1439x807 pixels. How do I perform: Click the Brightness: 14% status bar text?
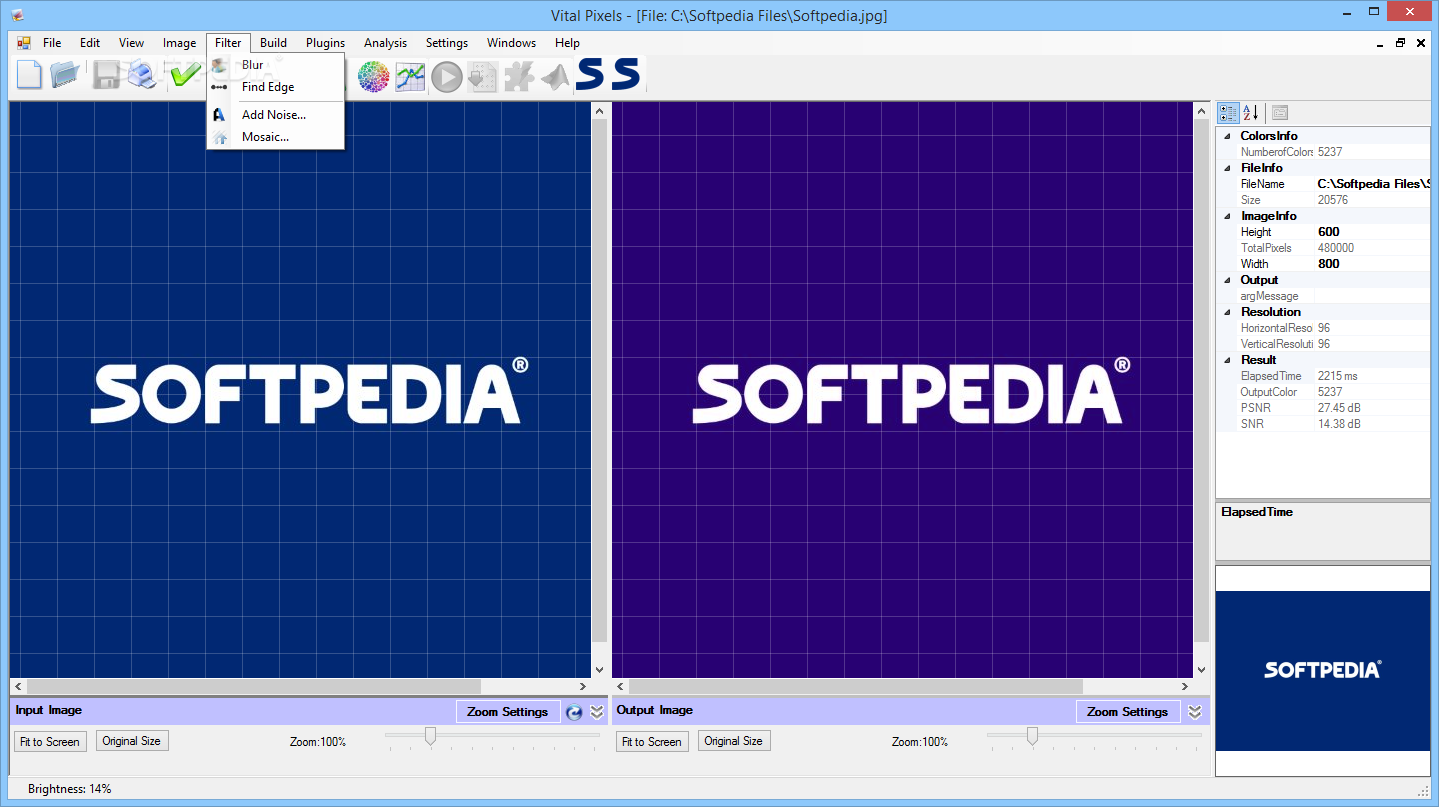pyautogui.click(x=70, y=789)
